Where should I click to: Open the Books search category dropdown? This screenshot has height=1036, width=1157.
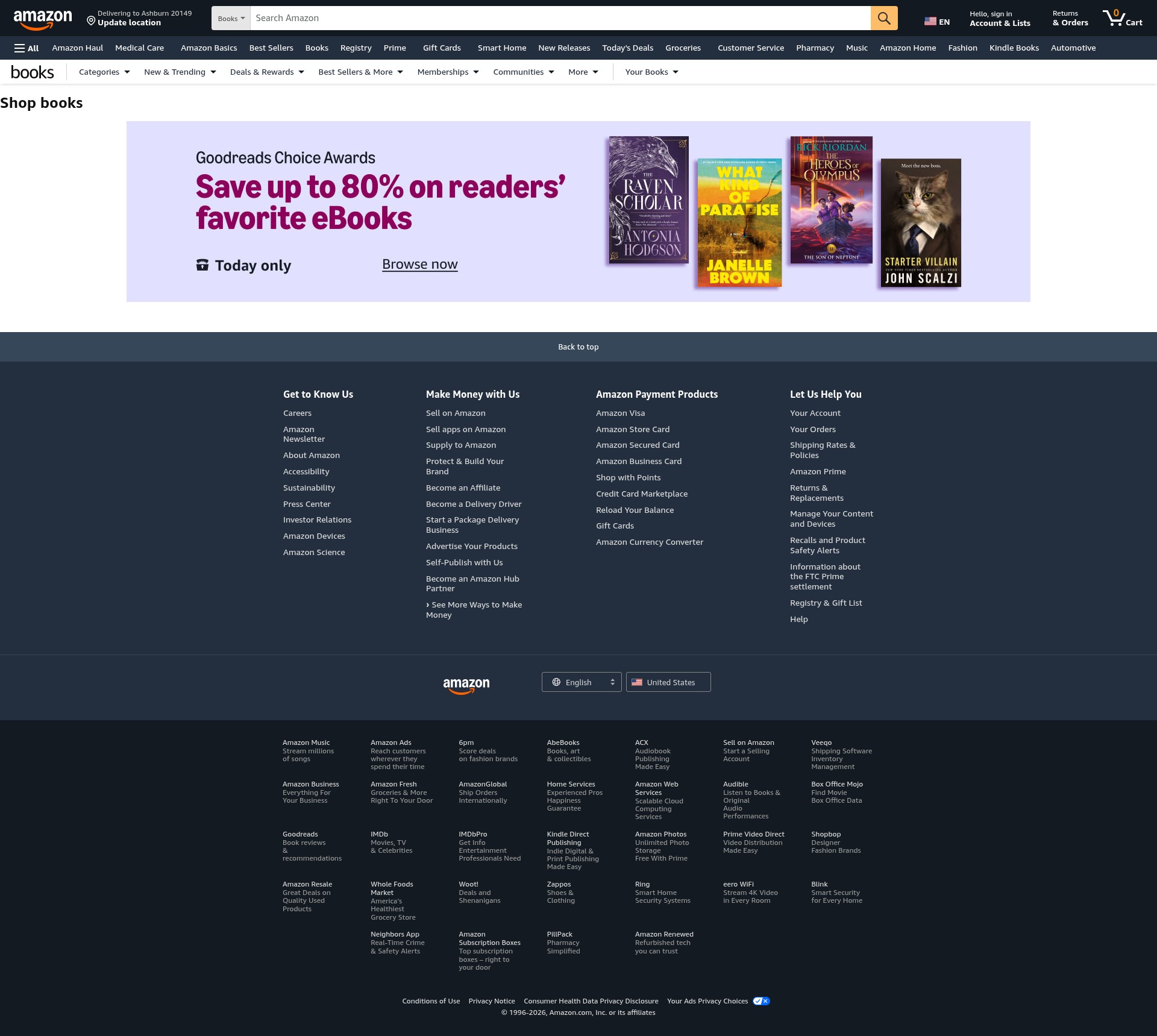tap(231, 18)
